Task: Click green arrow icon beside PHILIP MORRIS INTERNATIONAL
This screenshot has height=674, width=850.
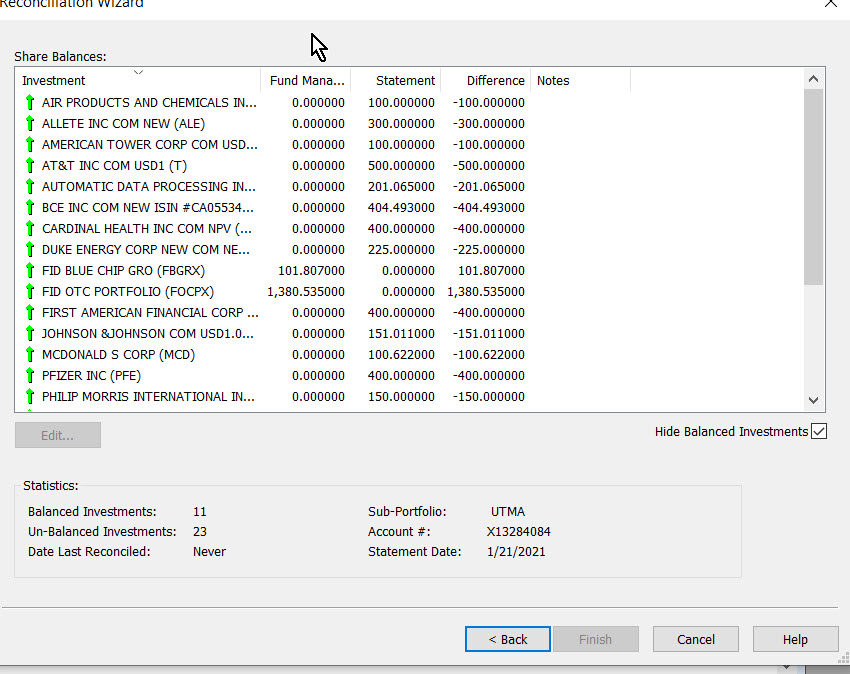Action: pos(30,396)
